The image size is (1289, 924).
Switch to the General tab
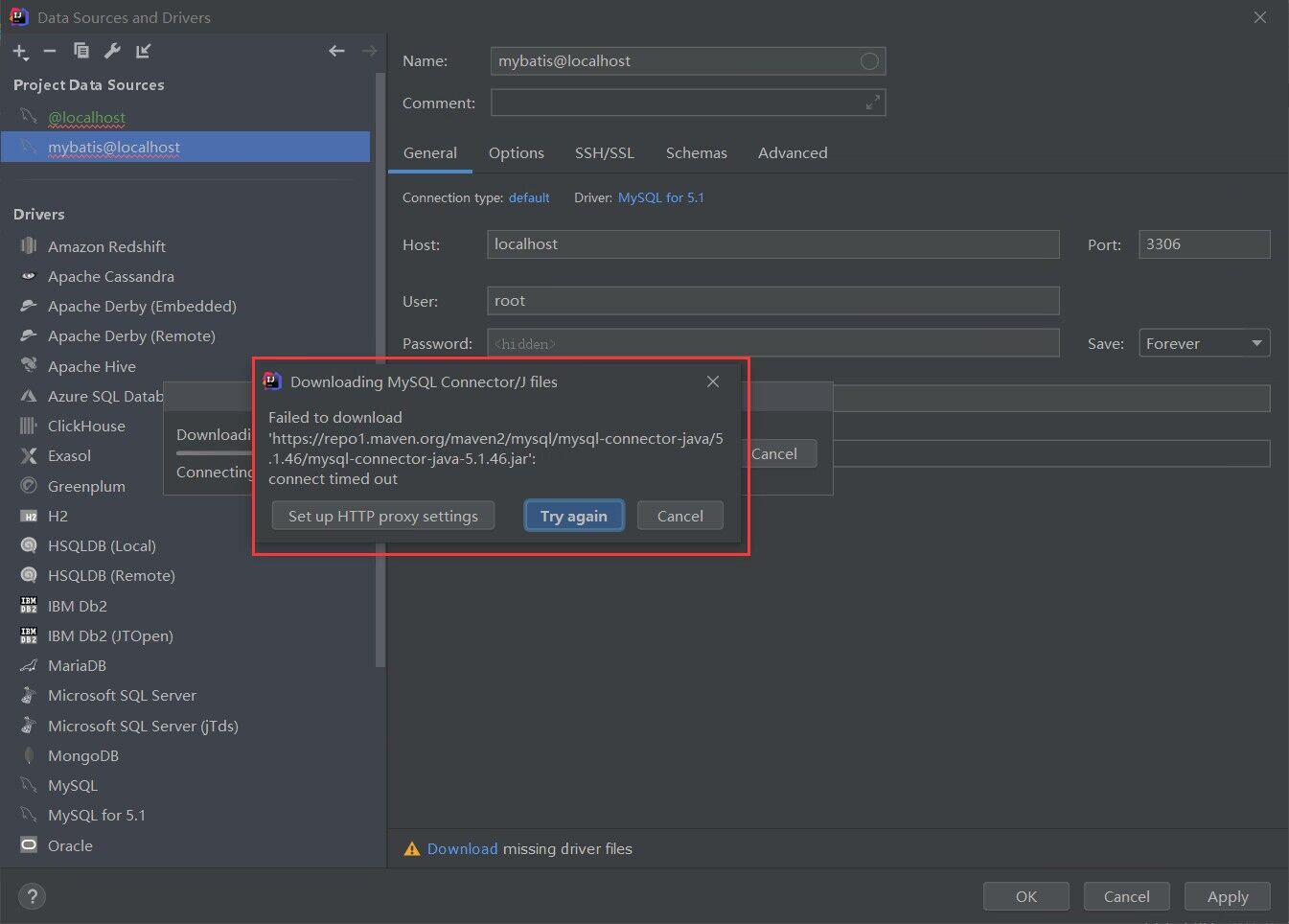pos(430,152)
